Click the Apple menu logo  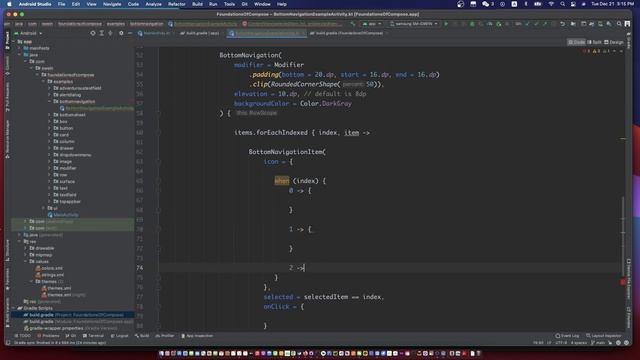coord(9,4)
